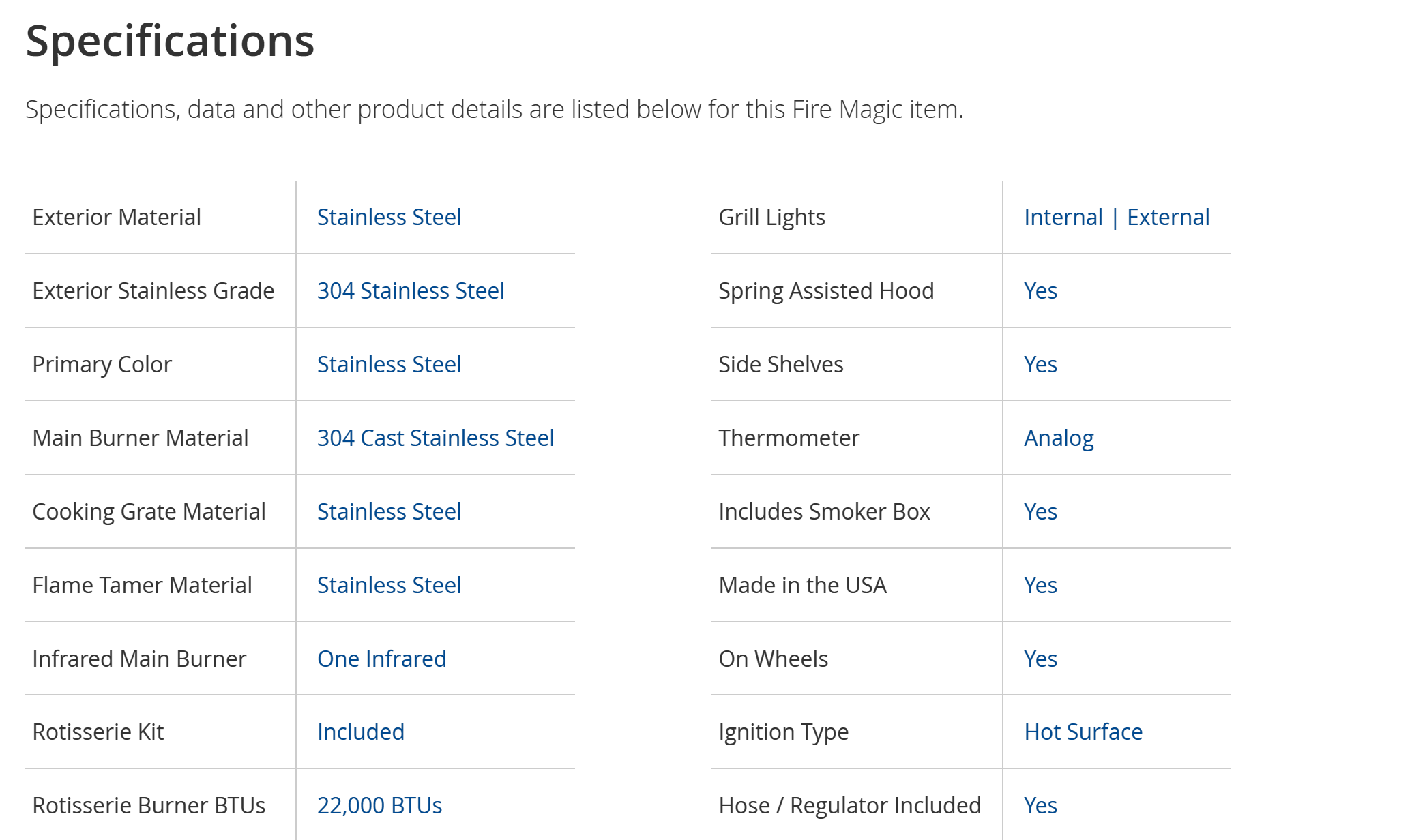Open the 304 Stainless Steel grade link
1412x840 pixels.
pyautogui.click(x=411, y=291)
